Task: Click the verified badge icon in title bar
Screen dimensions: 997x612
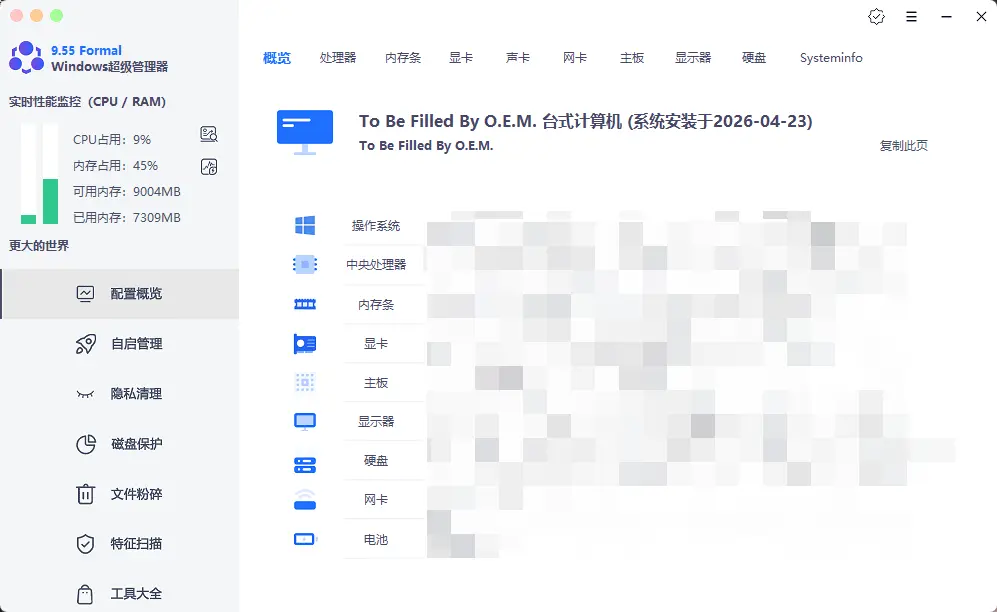Action: click(x=876, y=17)
